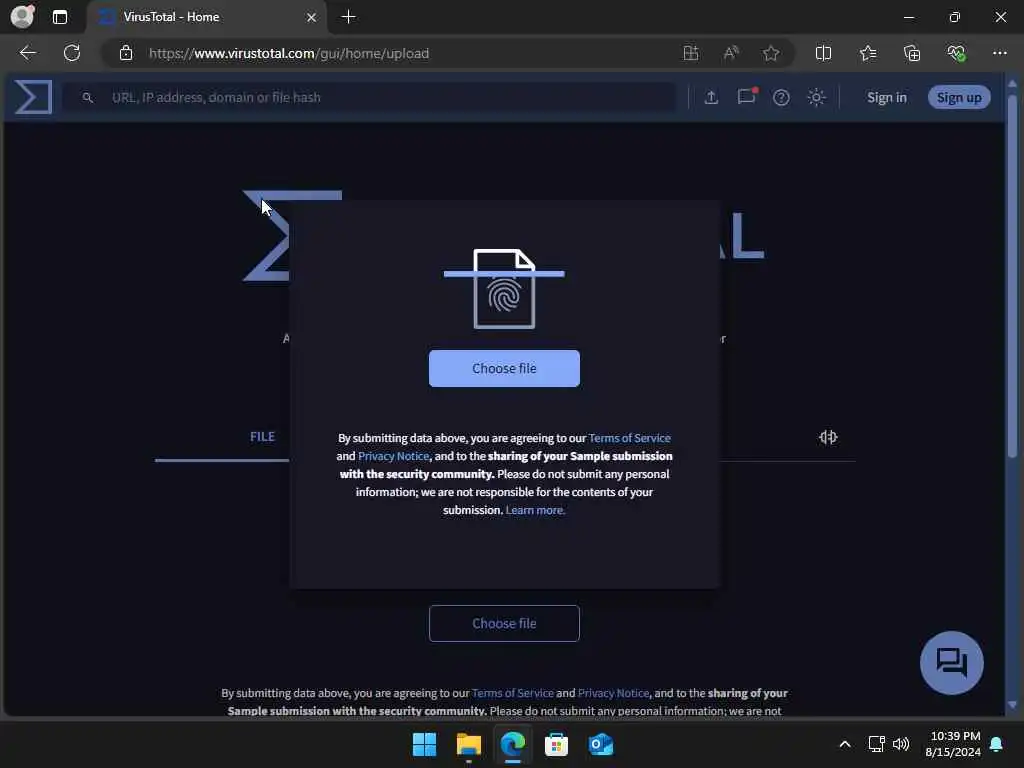The image size is (1024, 768).
Task: Toggle the light/dark theme sun icon
Action: coord(816,97)
